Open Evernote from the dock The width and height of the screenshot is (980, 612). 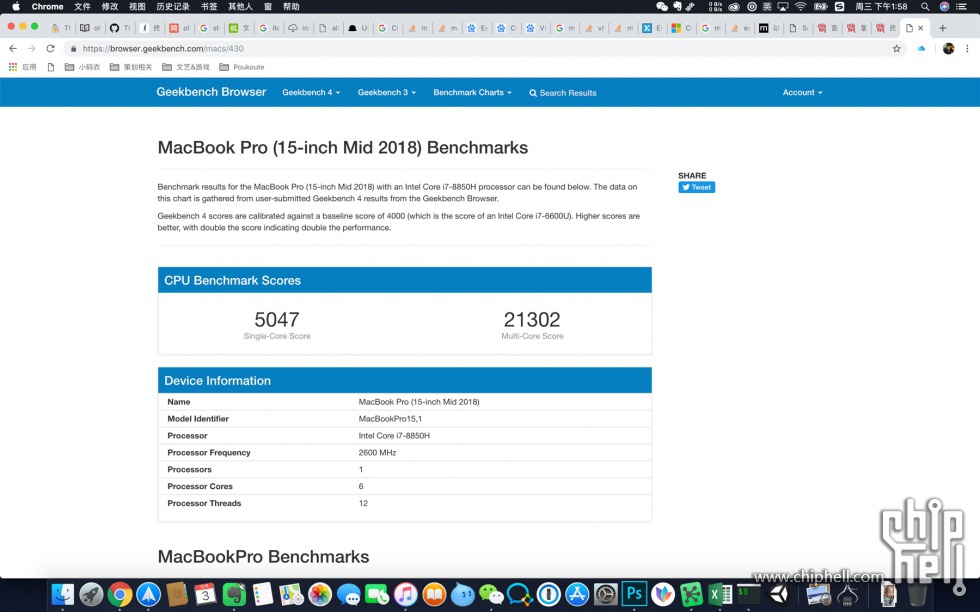point(234,594)
